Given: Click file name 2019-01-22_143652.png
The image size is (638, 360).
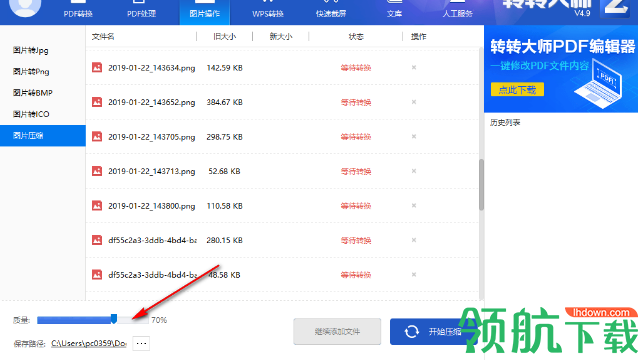Looking at the screenshot, I should click(x=151, y=103).
